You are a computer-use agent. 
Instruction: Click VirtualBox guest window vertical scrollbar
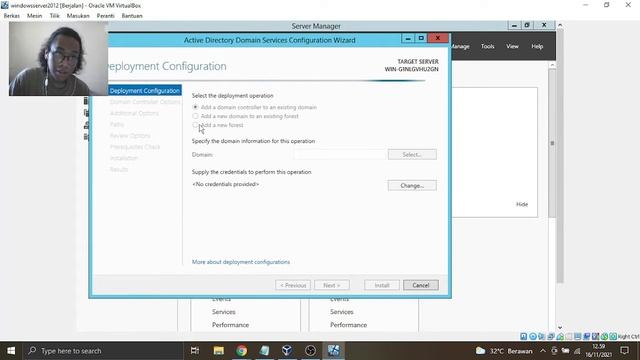pyautogui.click(x=560, y=156)
